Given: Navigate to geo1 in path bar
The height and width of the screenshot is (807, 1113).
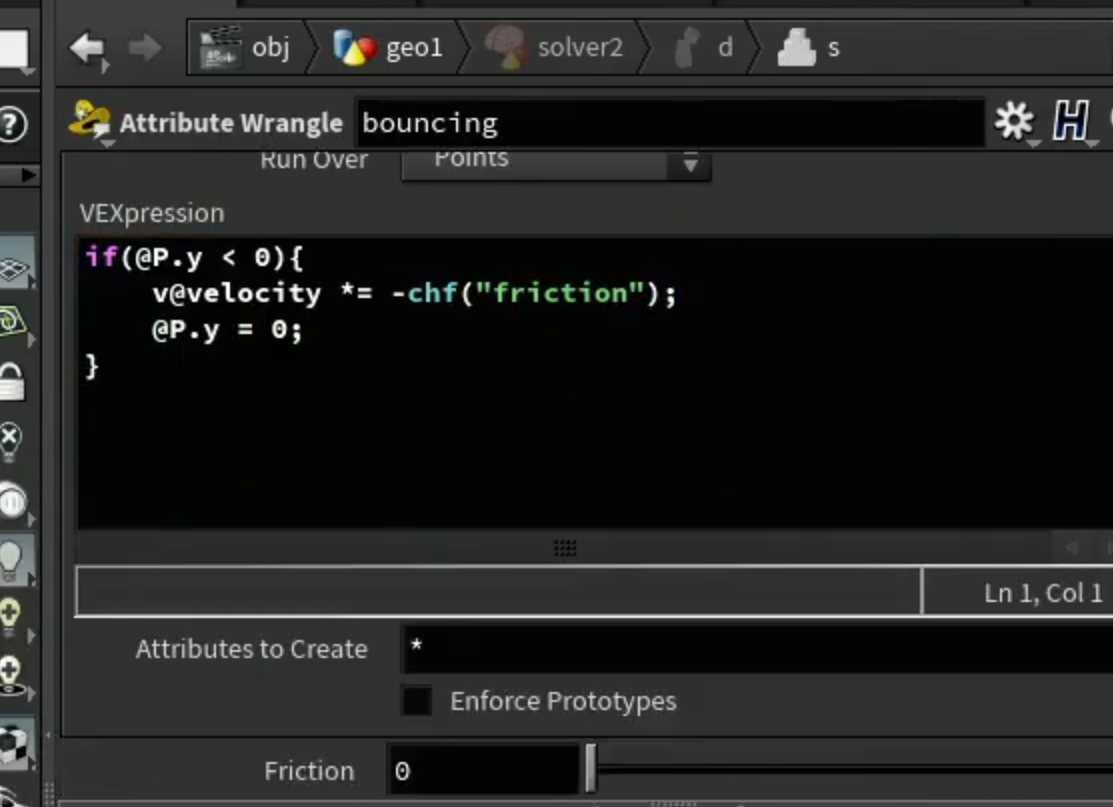Looking at the screenshot, I should (x=388, y=48).
